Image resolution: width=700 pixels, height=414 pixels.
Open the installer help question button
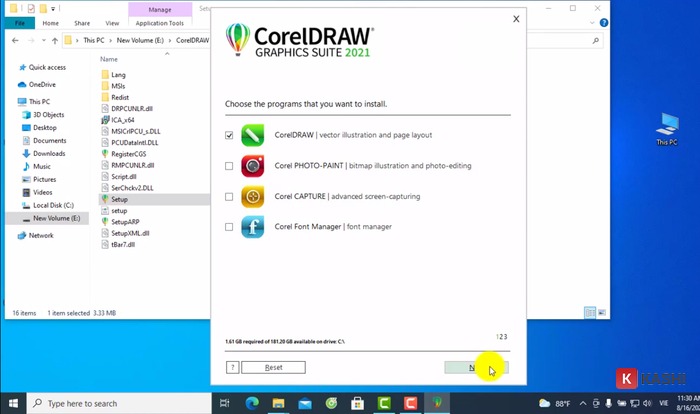click(232, 367)
